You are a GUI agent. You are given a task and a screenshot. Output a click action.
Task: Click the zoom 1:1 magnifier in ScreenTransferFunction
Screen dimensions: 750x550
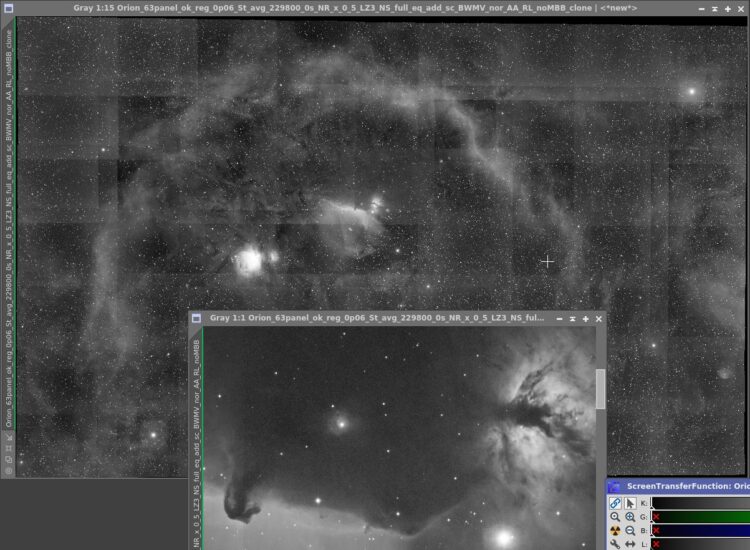point(615,517)
